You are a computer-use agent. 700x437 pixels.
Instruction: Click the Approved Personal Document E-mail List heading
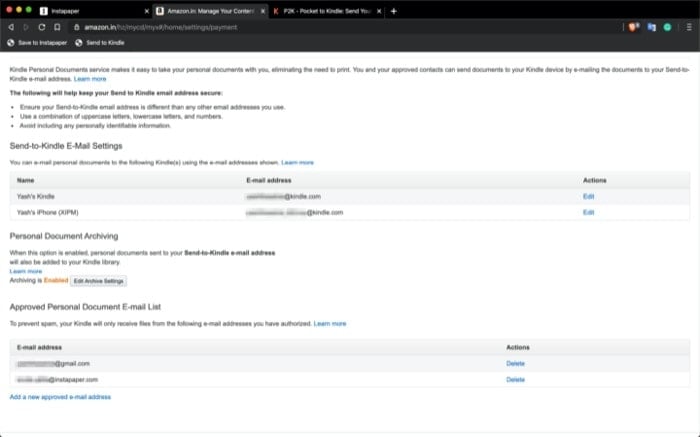[85, 307]
